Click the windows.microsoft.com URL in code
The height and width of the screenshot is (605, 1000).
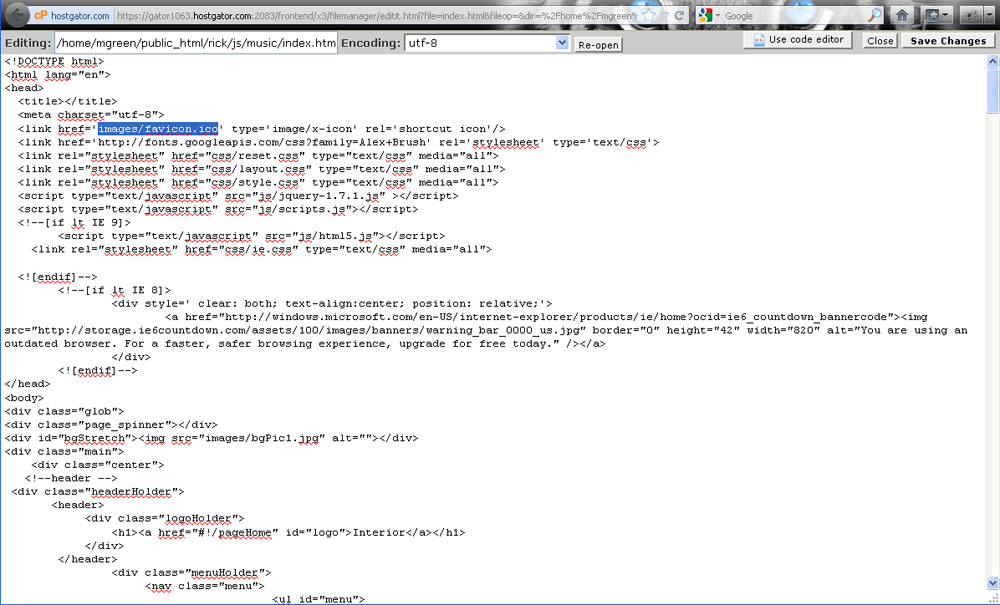tap(557, 317)
